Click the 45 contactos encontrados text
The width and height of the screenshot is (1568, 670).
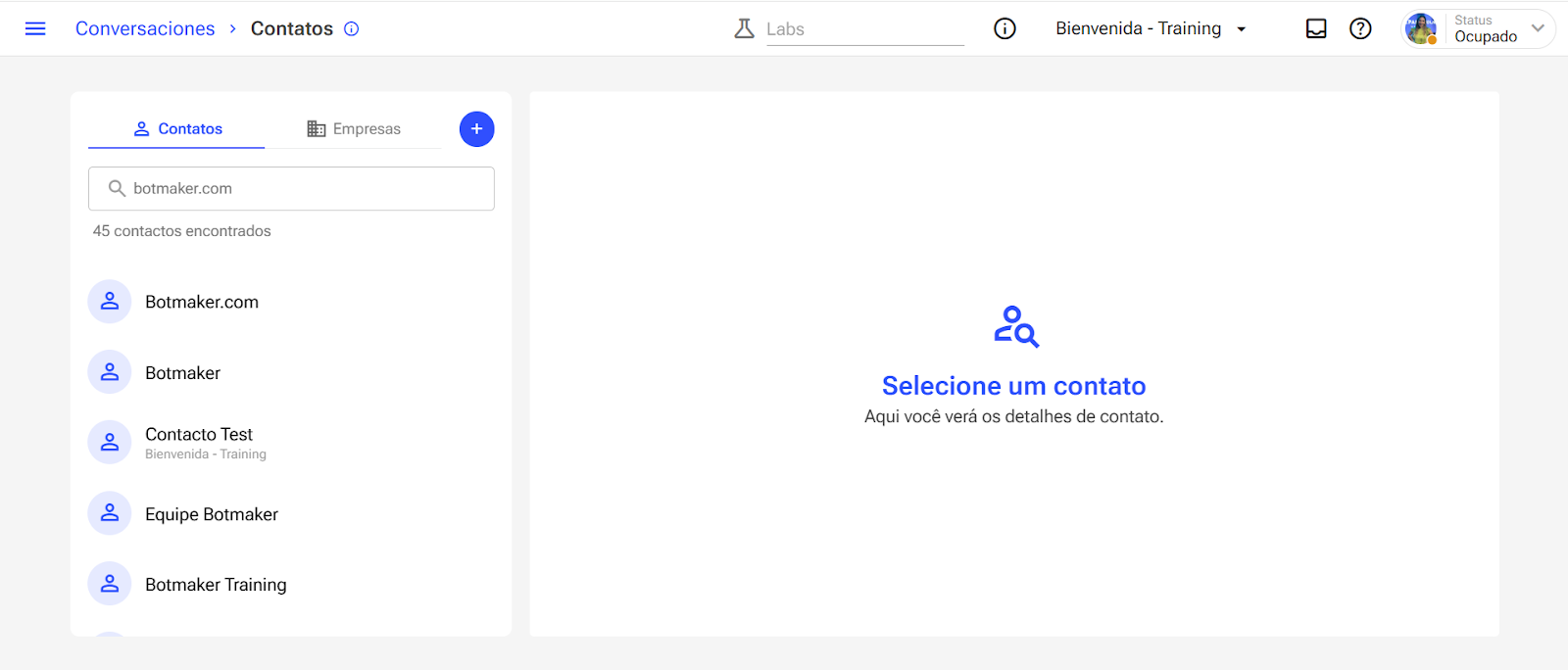[182, 231]
